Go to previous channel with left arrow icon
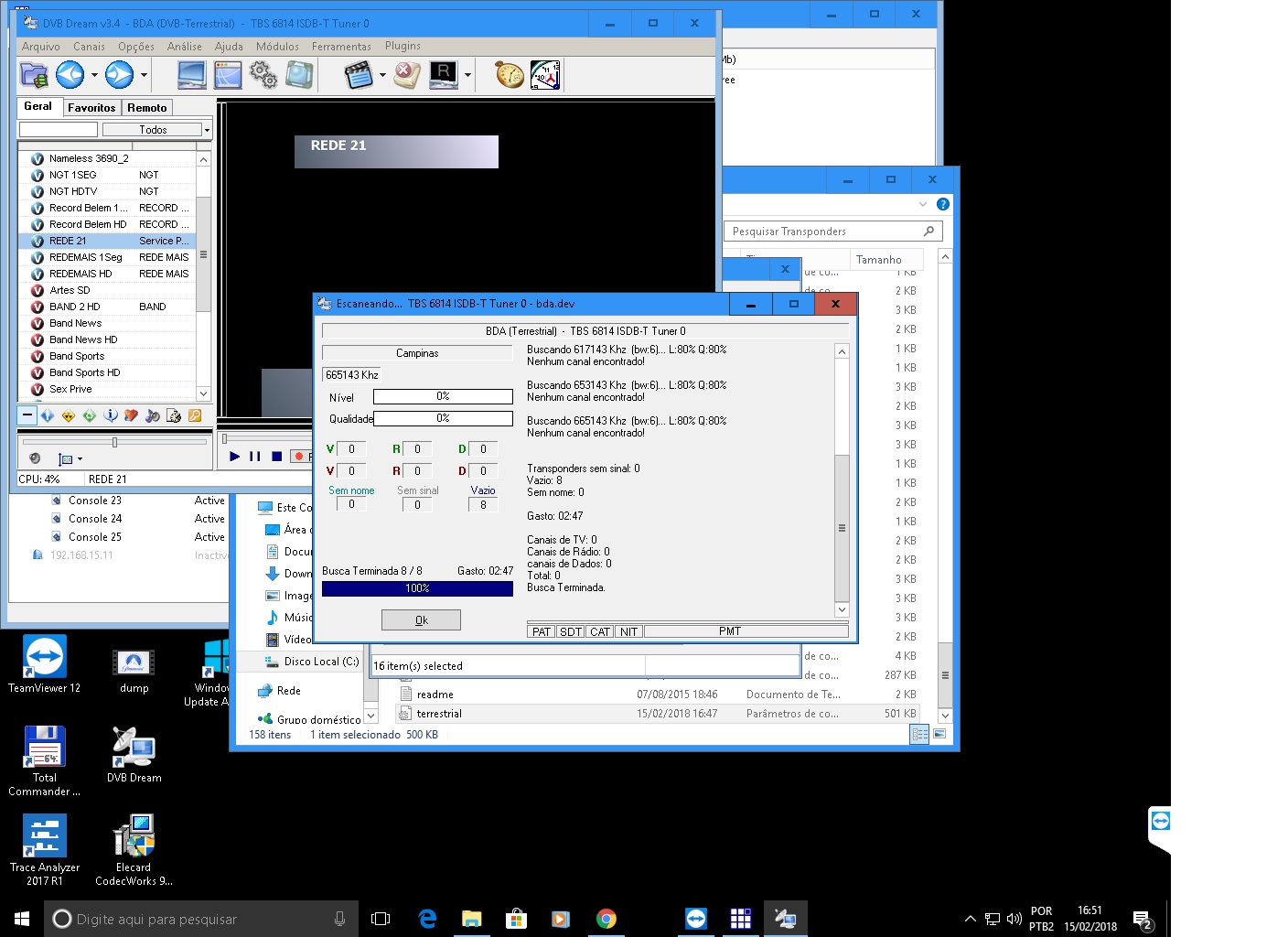Viewport: 1288px width, 937px height. [70, 74]
